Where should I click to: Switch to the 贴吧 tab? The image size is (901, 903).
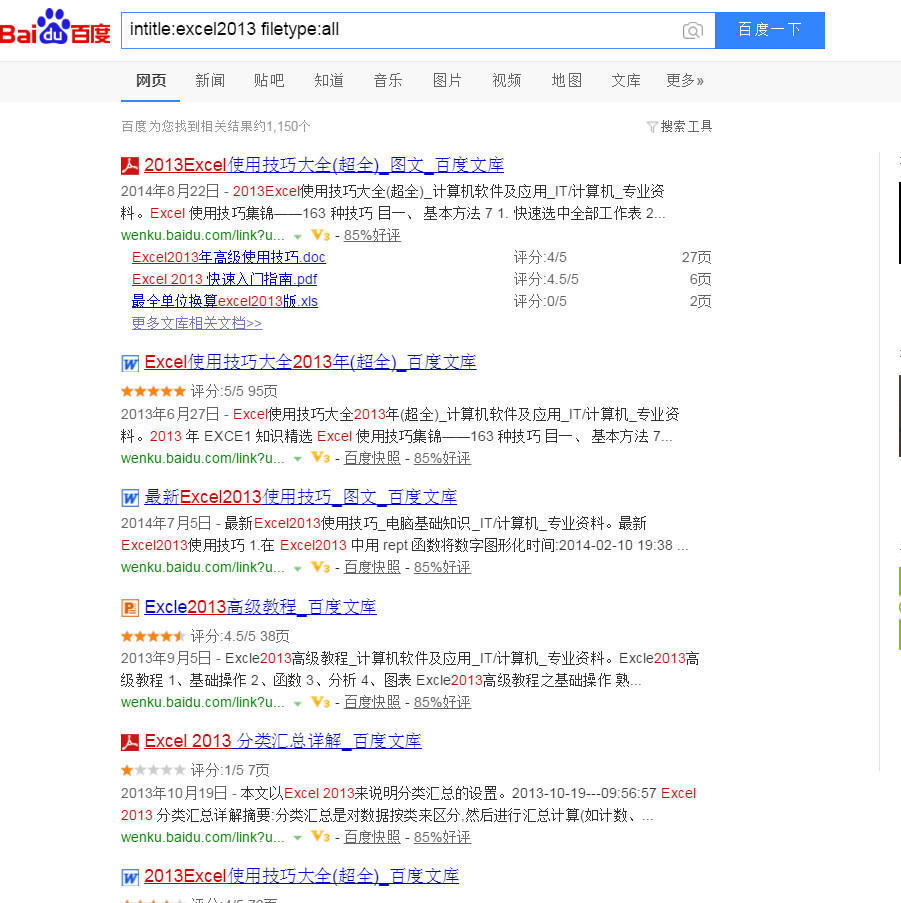(x=269, y=81)
